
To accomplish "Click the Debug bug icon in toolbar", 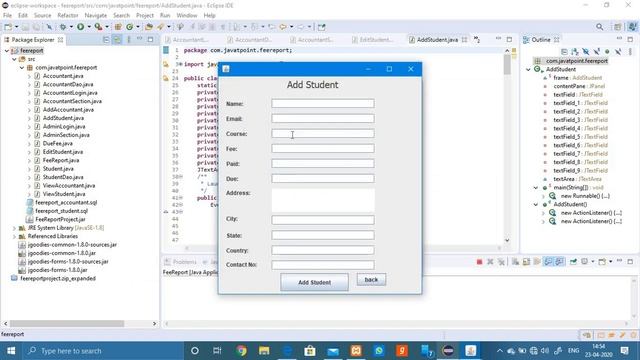I will point(63,27).
